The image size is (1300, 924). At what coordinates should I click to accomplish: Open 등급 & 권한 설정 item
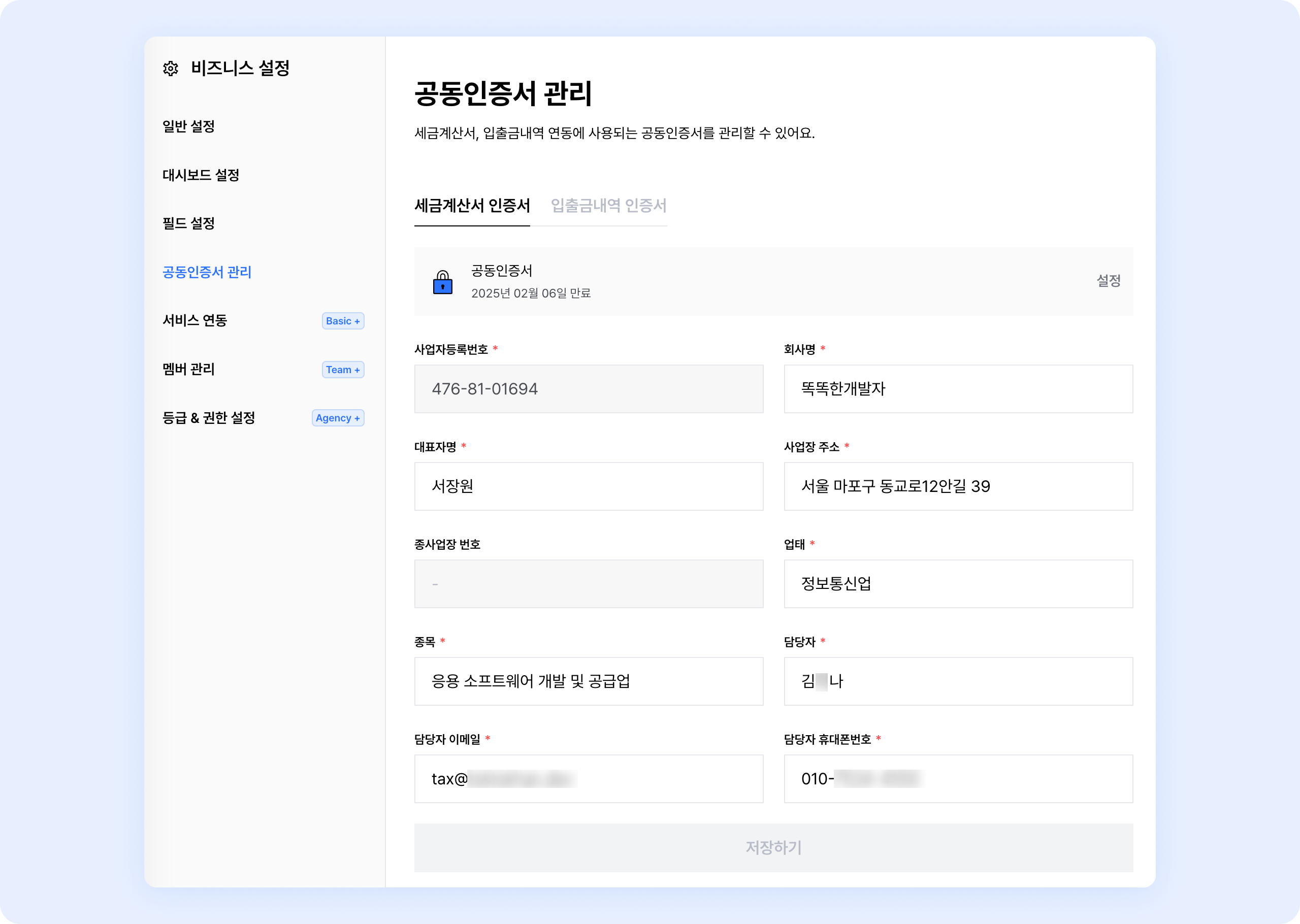(x=208, y=418)
